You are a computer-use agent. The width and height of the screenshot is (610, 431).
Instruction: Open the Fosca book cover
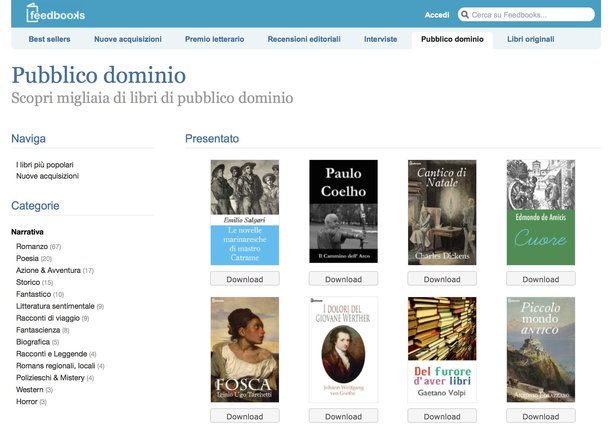point(245,350)
